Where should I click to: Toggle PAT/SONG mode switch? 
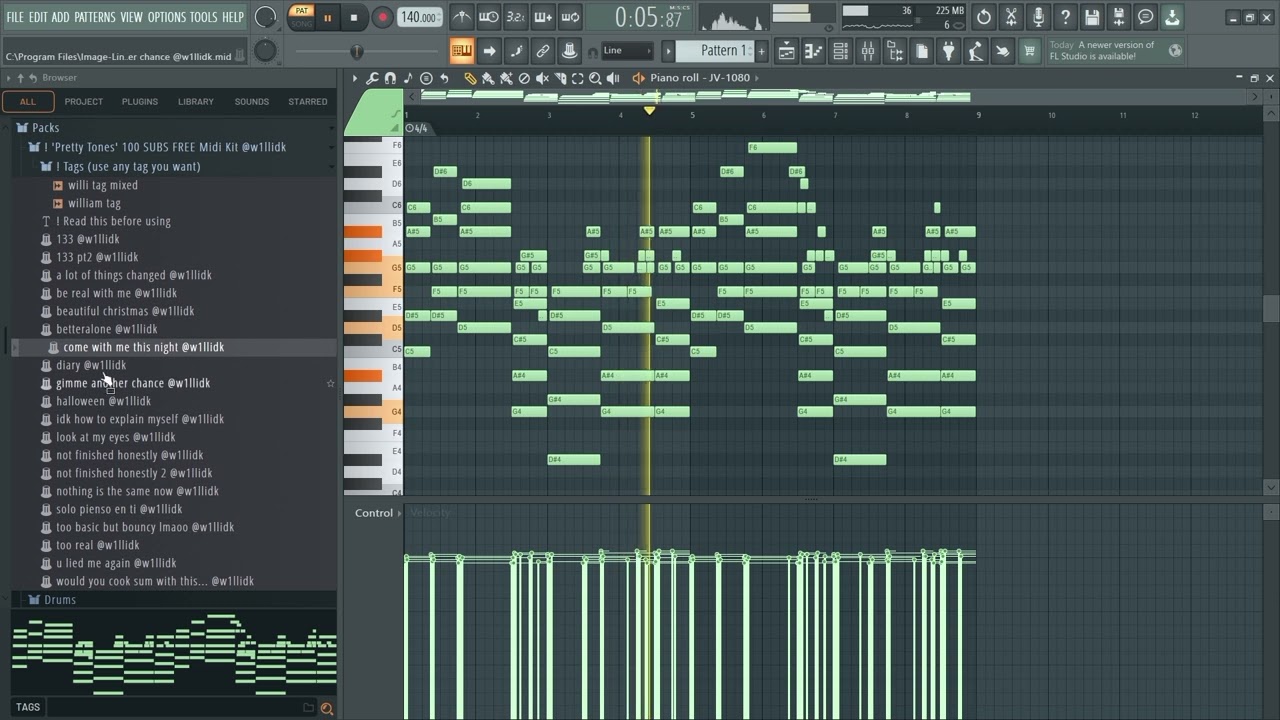301,17
